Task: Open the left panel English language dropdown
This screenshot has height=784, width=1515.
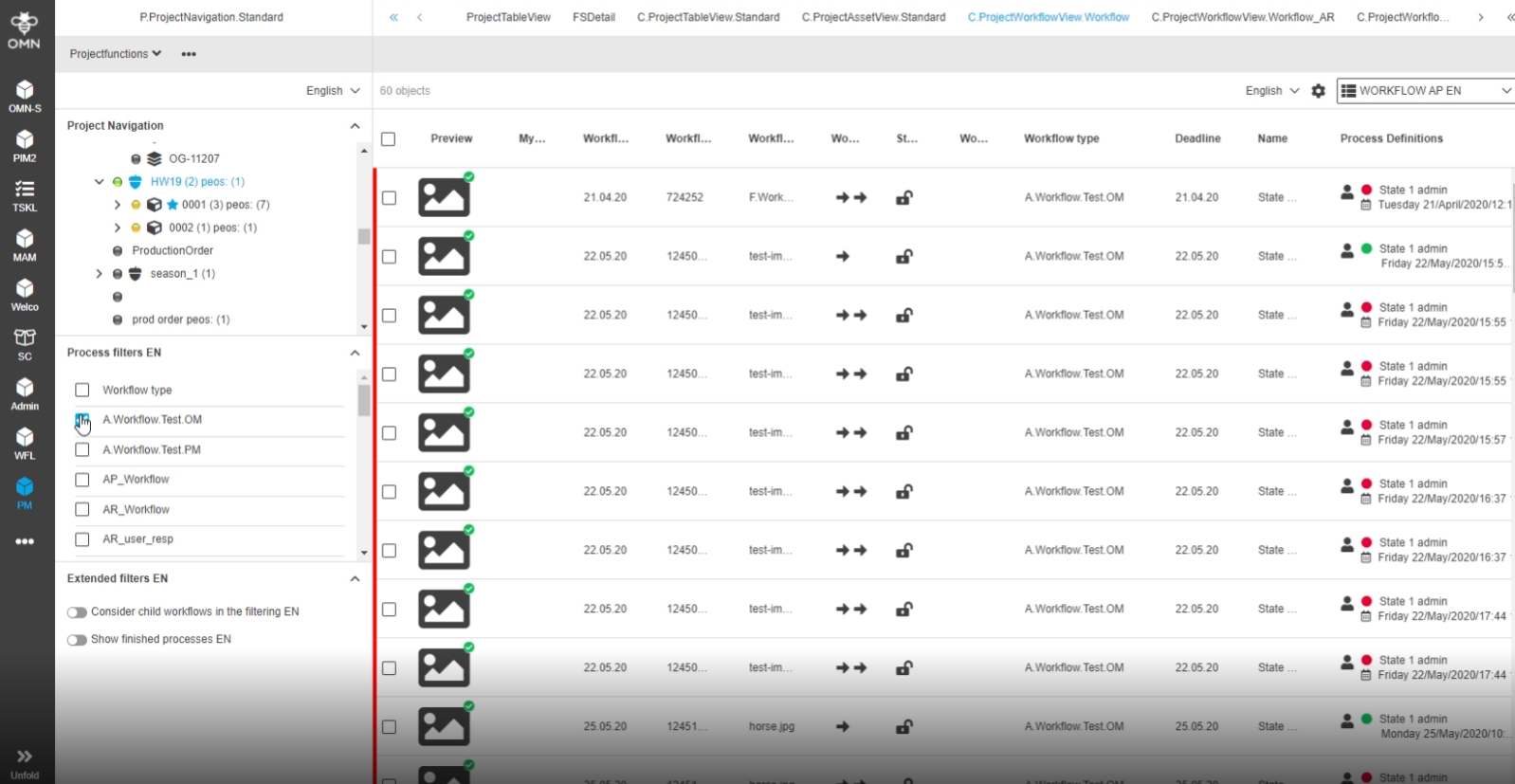Action: coord(333,91)
